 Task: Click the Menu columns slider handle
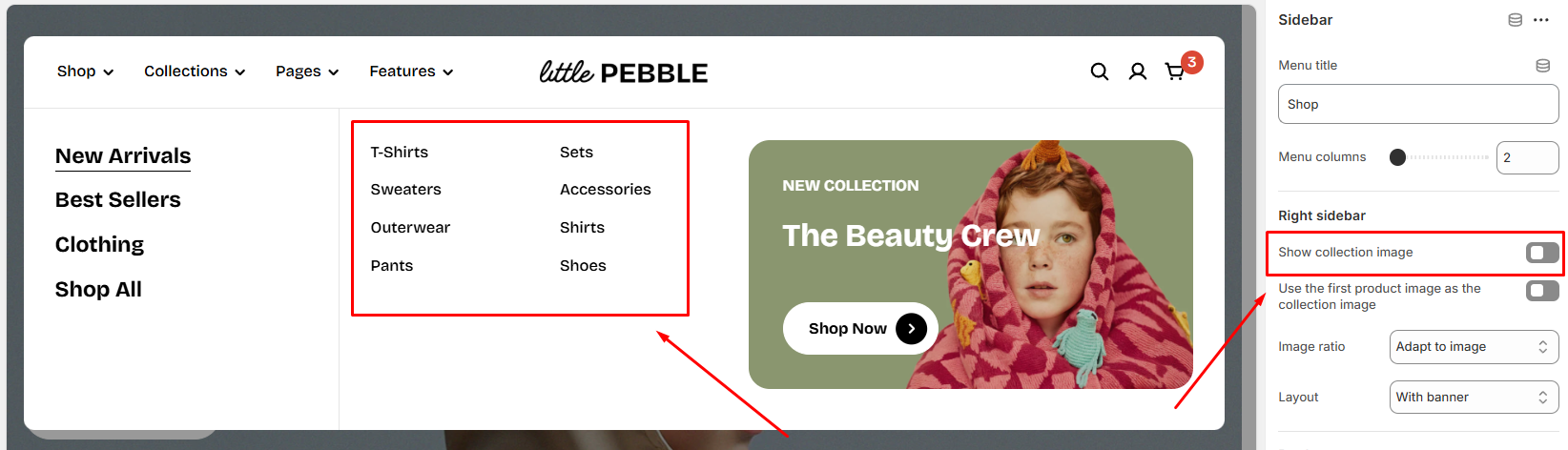coord(1397,157)
